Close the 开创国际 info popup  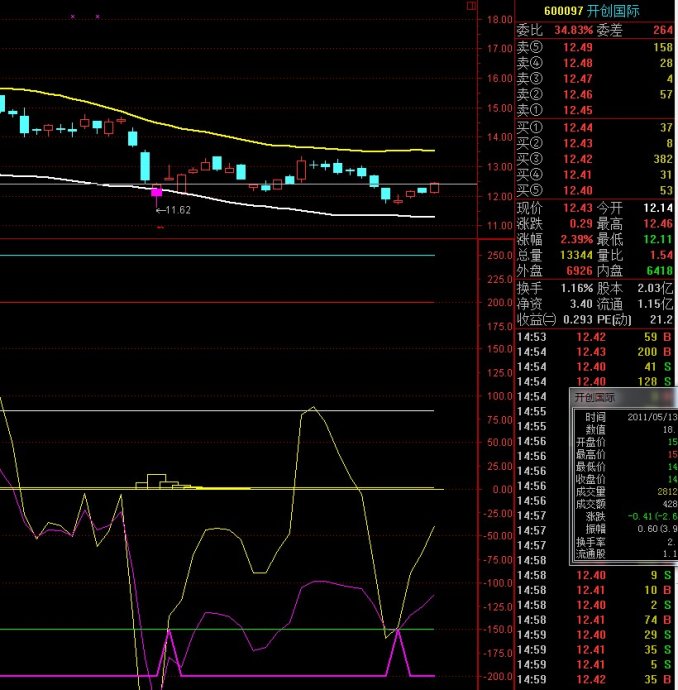671,396
